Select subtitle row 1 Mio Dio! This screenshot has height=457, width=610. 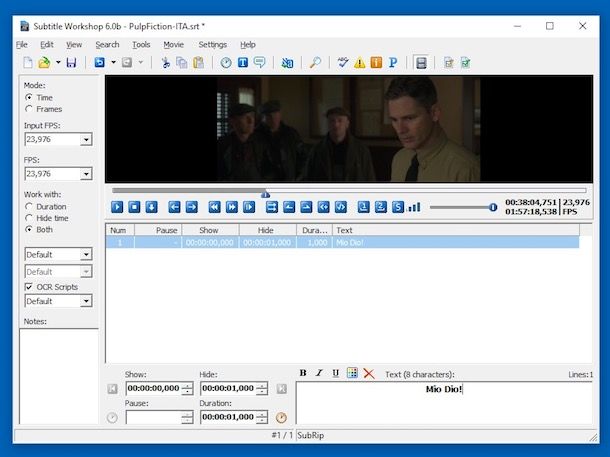click(342, 243)
